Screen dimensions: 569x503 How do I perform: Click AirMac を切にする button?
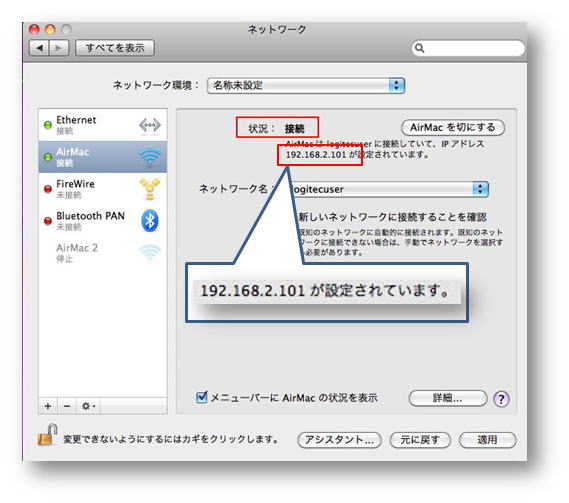[x=453, y=127]
